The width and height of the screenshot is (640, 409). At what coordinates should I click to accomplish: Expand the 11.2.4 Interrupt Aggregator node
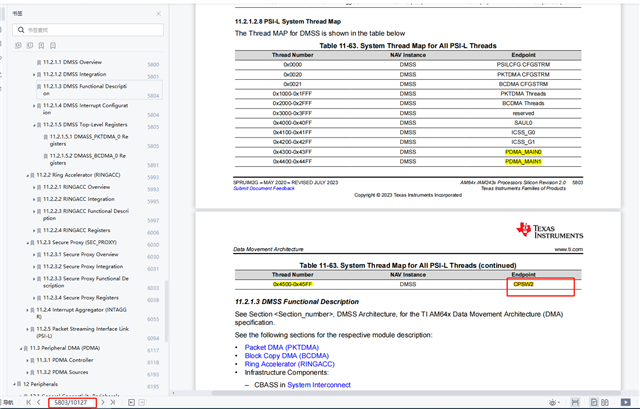tap(27, 310)
